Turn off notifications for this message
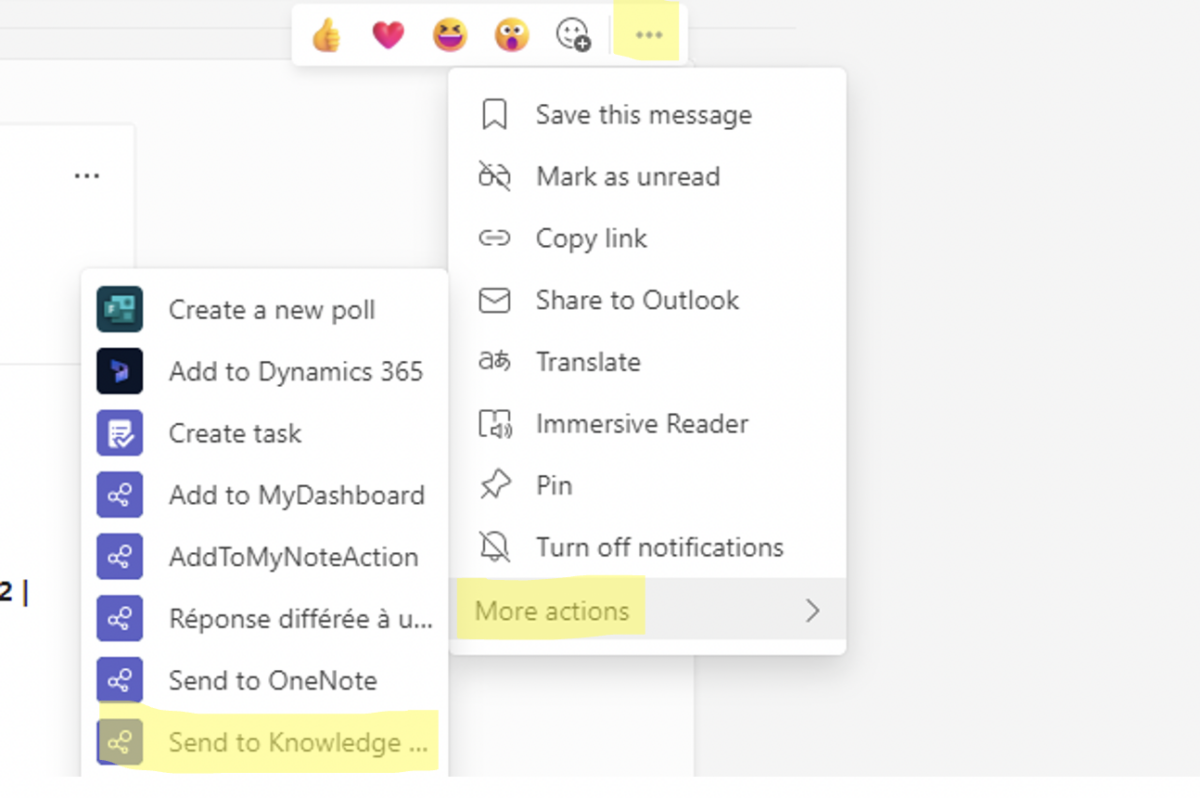1200x798 pixels. pyautogui.click(x=659, y=548)
